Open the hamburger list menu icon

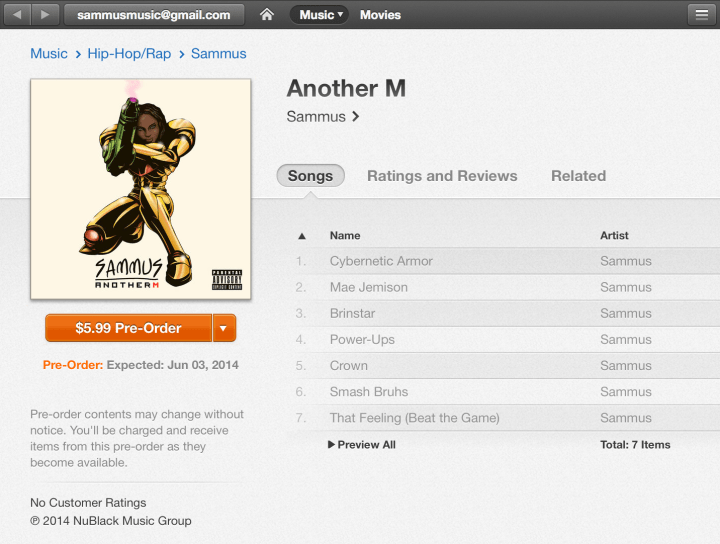(x=701, y=15)
